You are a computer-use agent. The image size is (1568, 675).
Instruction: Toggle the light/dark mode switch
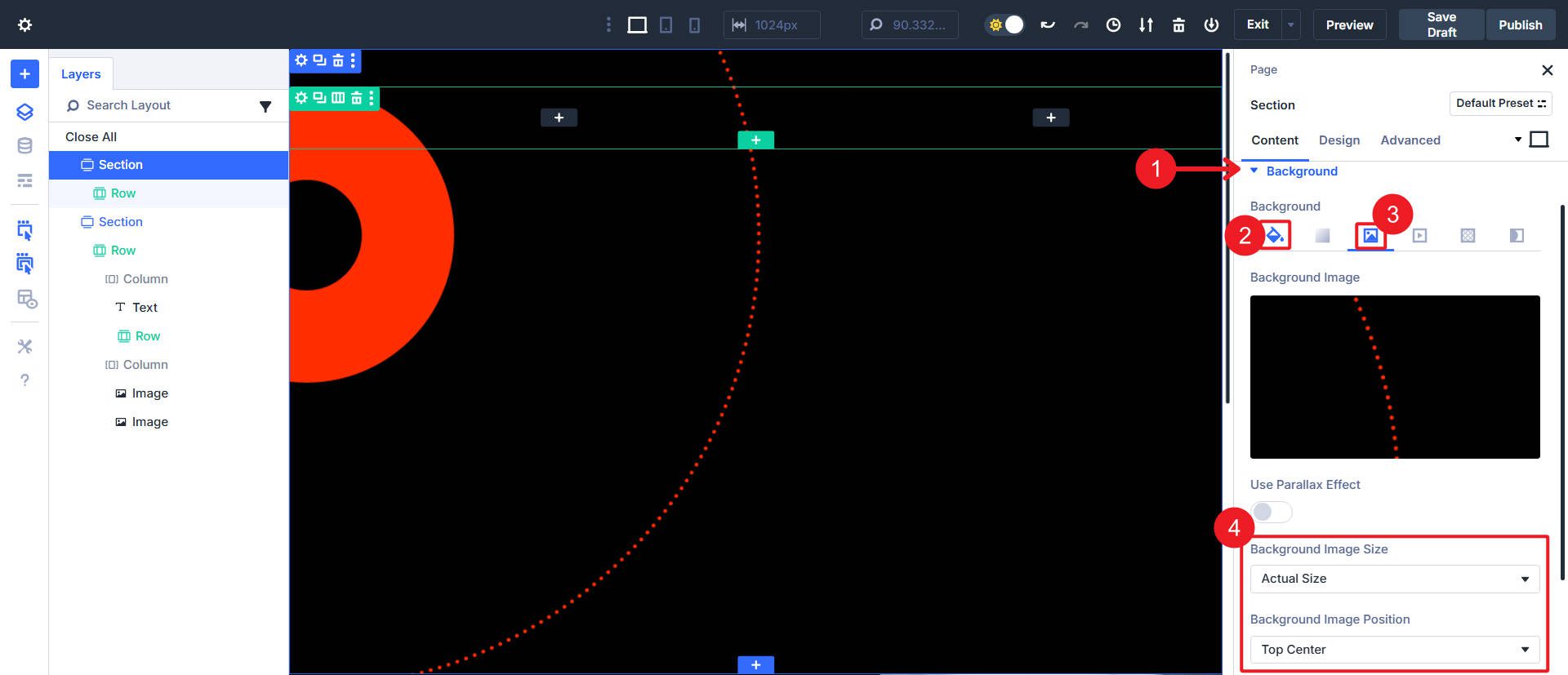[x=1005, y=25]
